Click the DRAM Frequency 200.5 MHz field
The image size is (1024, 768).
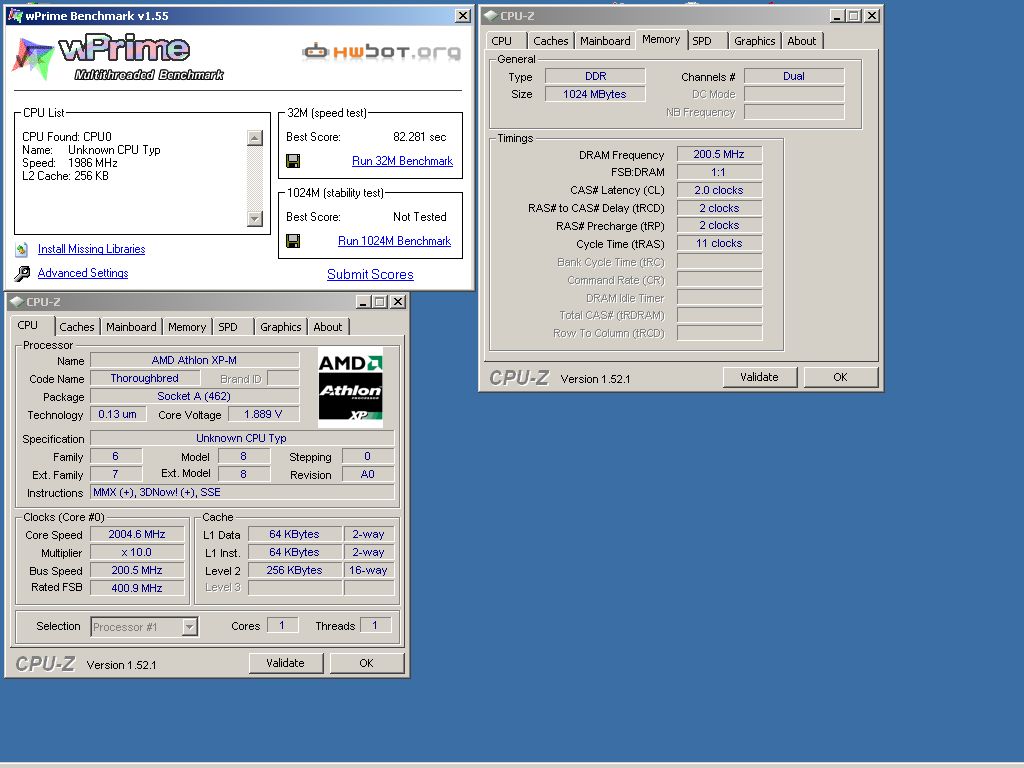(719, 154)
